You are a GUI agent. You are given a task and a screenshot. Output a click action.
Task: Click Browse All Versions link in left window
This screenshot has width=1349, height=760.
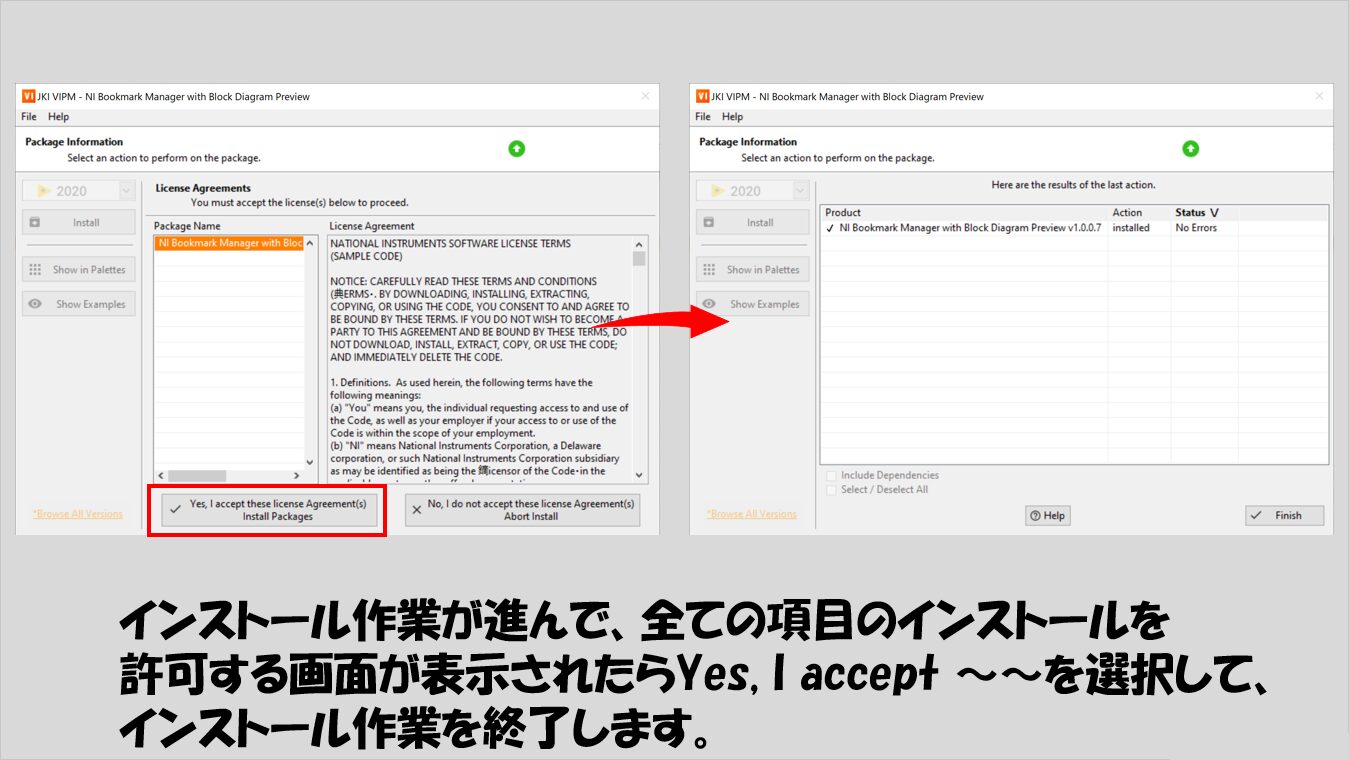[x=78, y=514]
